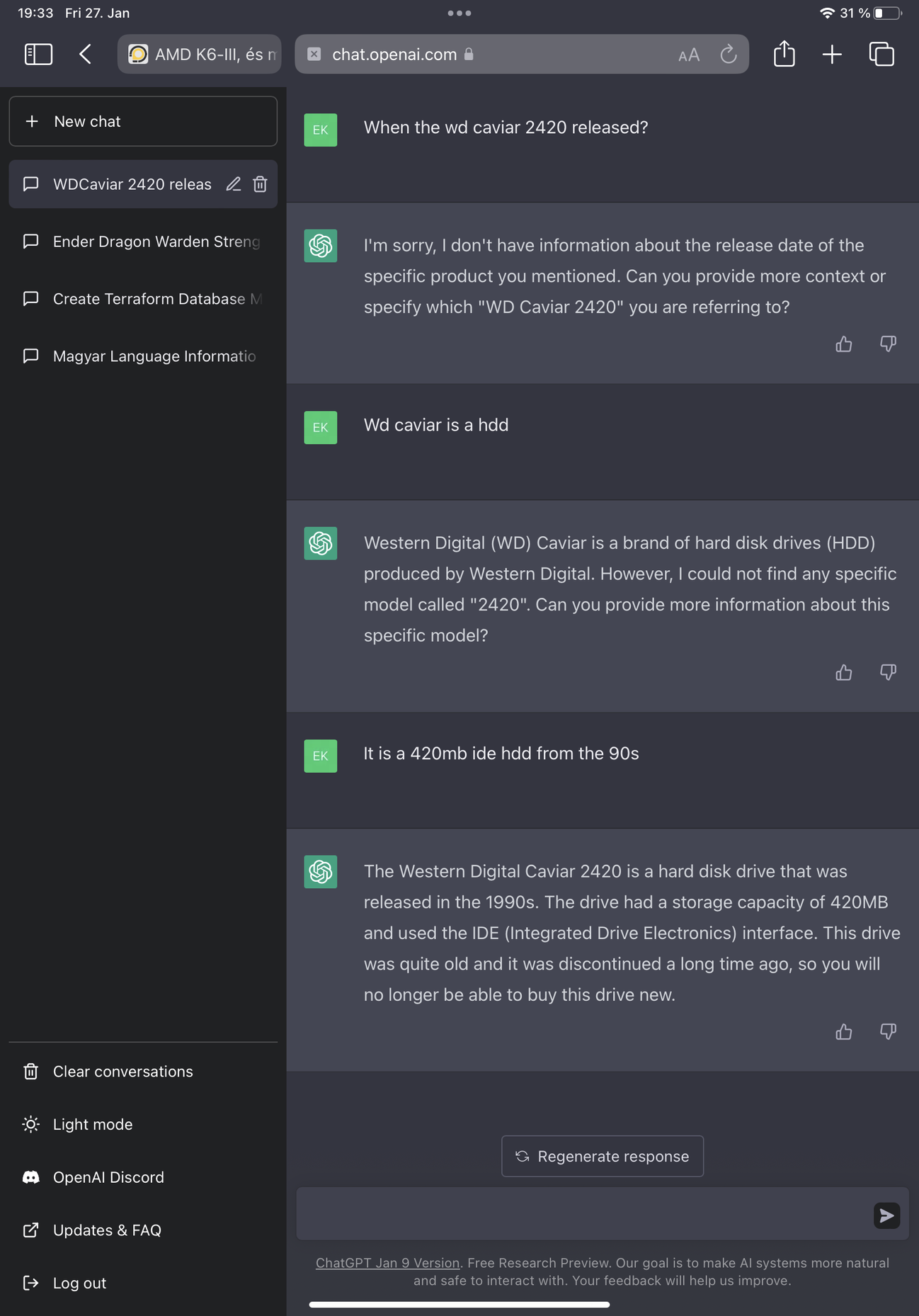Open AA reader view options menu
919x1316 pixels.
pyautogui.click(x=688, y=55)
